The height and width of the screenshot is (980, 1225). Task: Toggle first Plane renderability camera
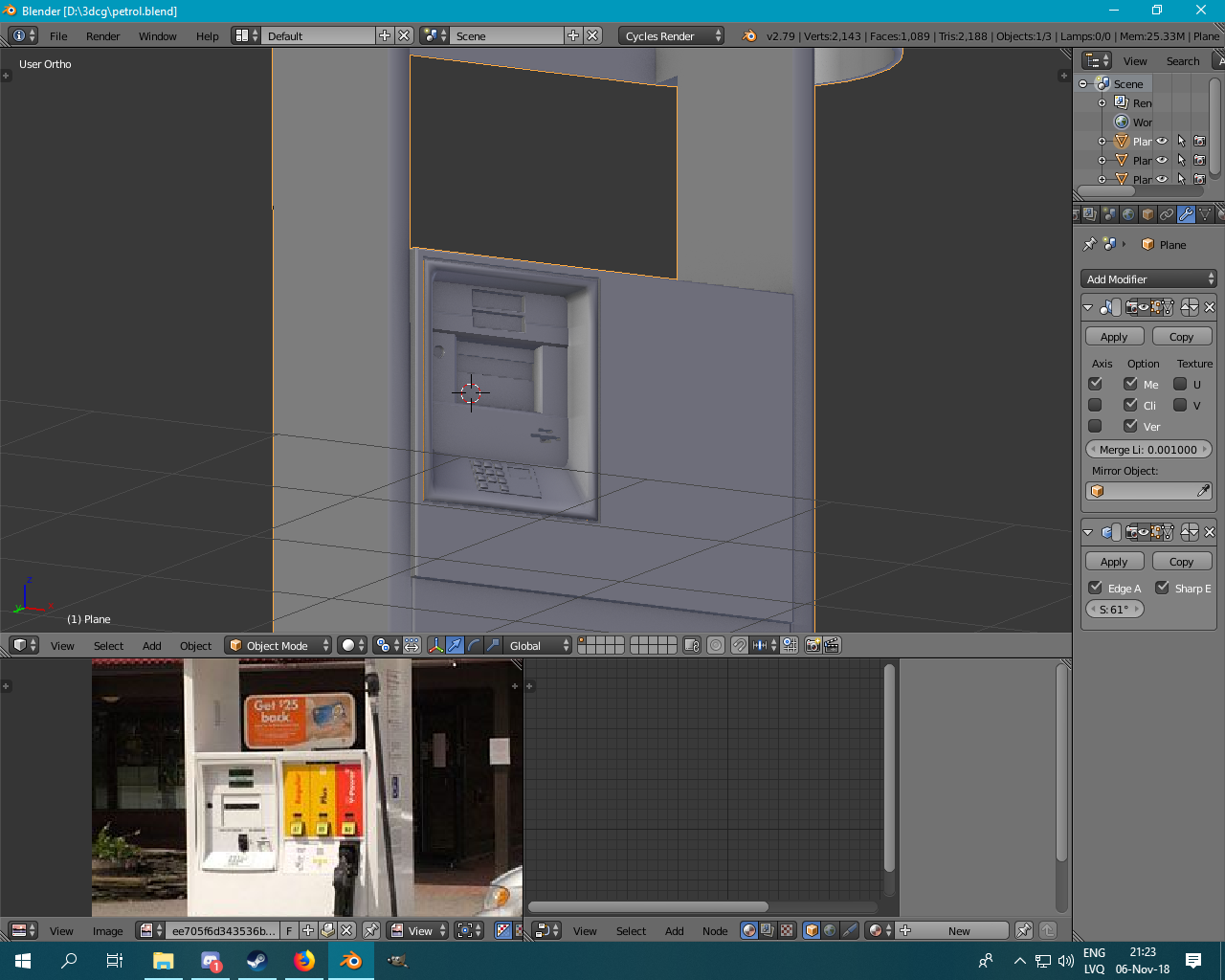click(x=1199, y=141)
